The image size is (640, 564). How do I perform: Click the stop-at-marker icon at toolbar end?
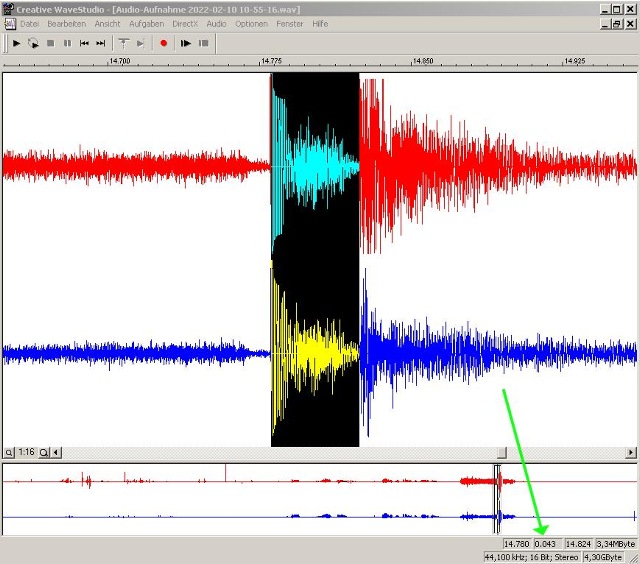pyautogui.click(x=203, y=43)
